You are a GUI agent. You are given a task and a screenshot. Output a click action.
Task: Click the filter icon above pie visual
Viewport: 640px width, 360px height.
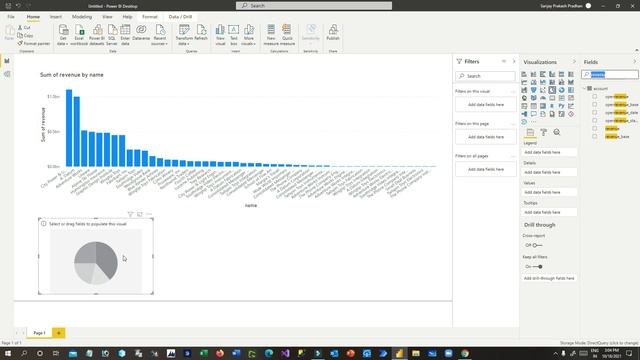click(130, 214)
